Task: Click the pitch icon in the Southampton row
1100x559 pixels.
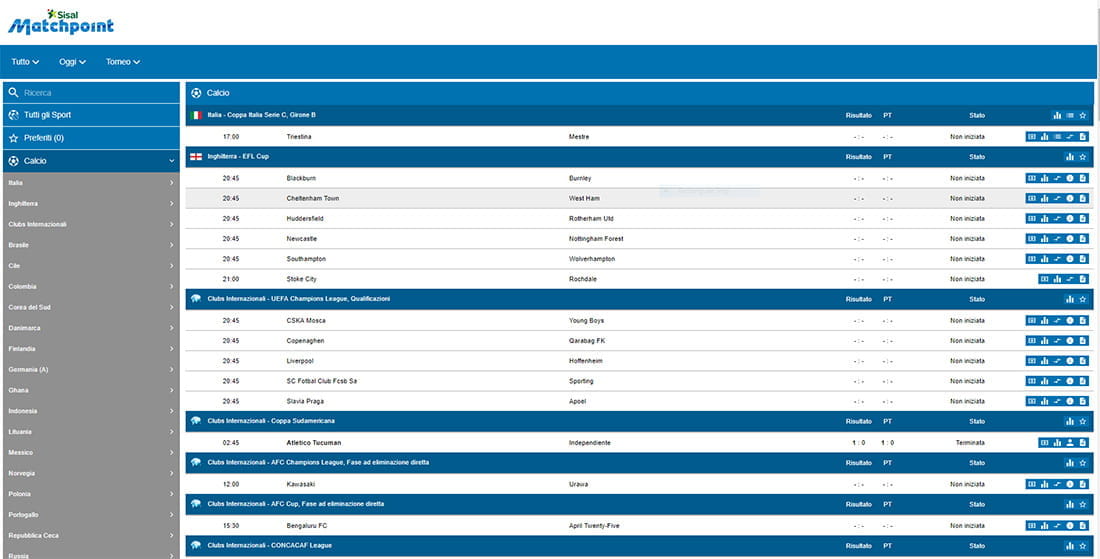Action: tap(1032, 259)
